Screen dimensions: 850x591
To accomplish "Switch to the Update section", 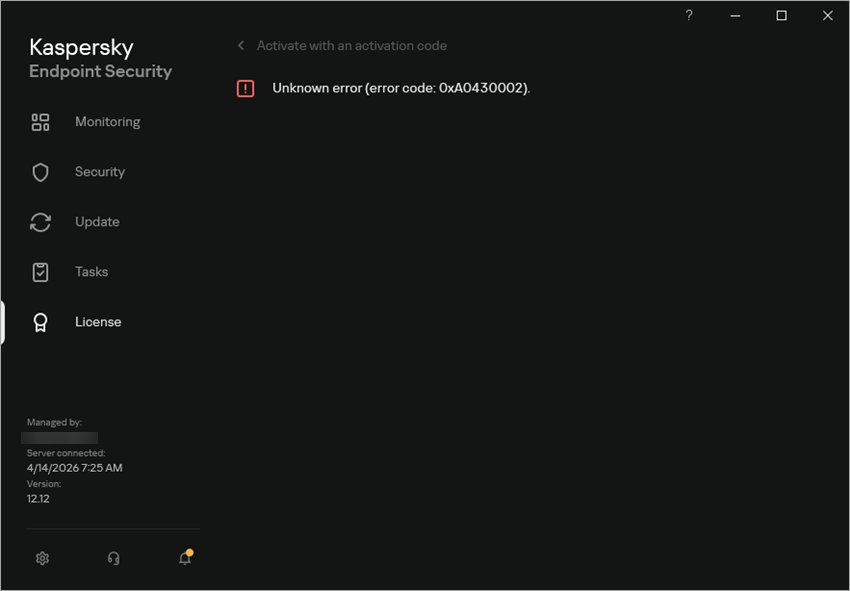I will [97, 222].
